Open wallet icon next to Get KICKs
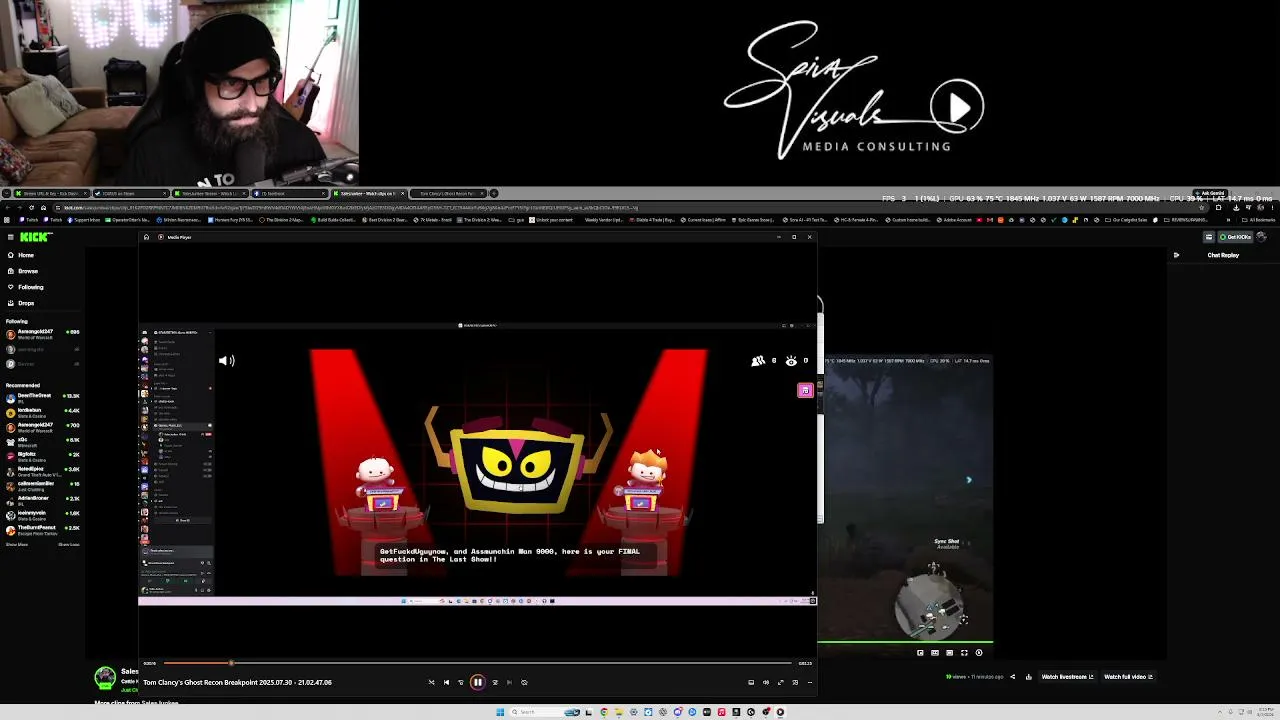 pos(1208,237)
